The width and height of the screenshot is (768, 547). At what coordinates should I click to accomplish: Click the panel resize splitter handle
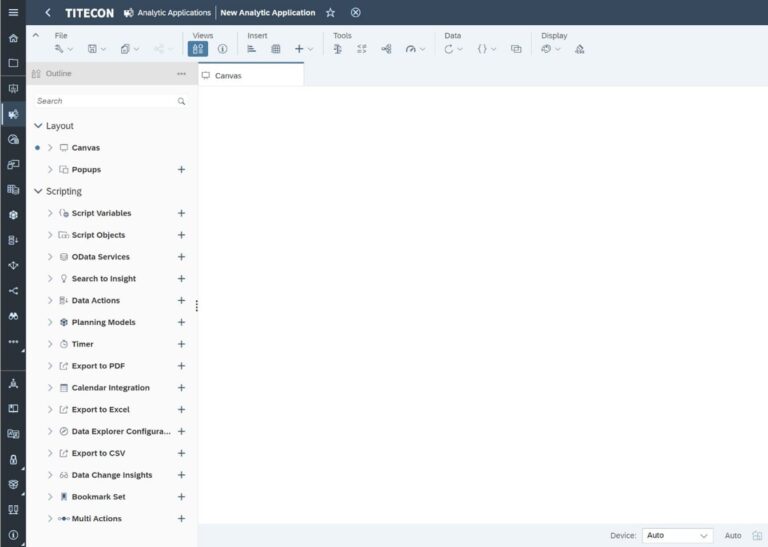(196, 306)
